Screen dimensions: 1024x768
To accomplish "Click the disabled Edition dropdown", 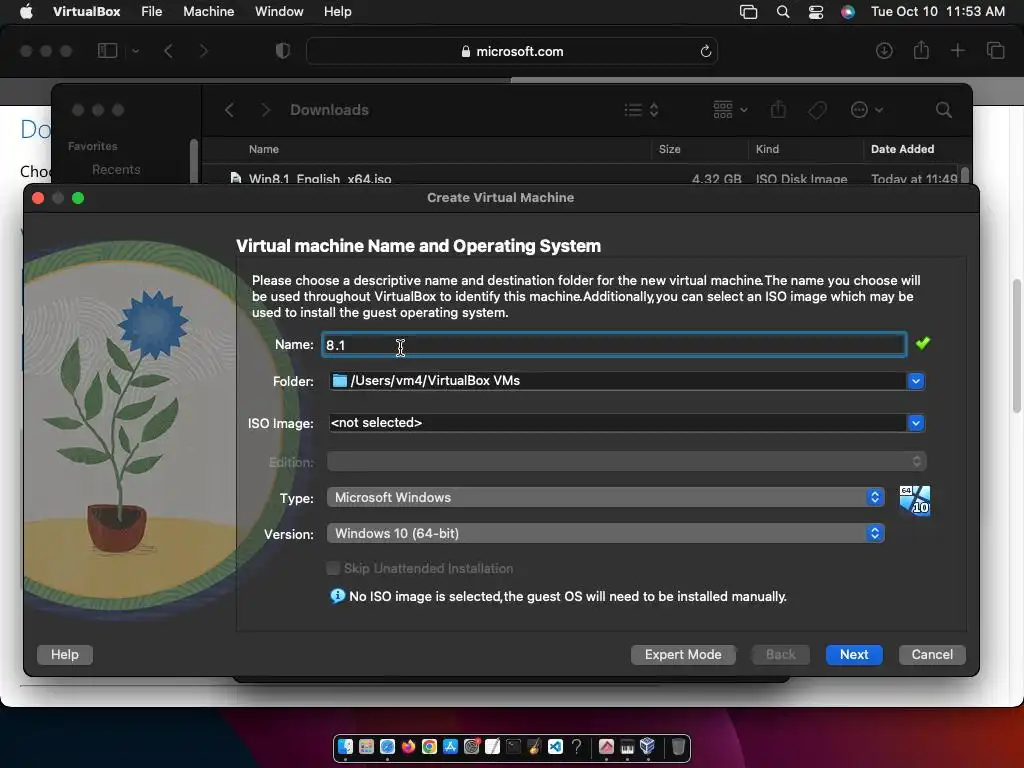I will coord(626,461).
